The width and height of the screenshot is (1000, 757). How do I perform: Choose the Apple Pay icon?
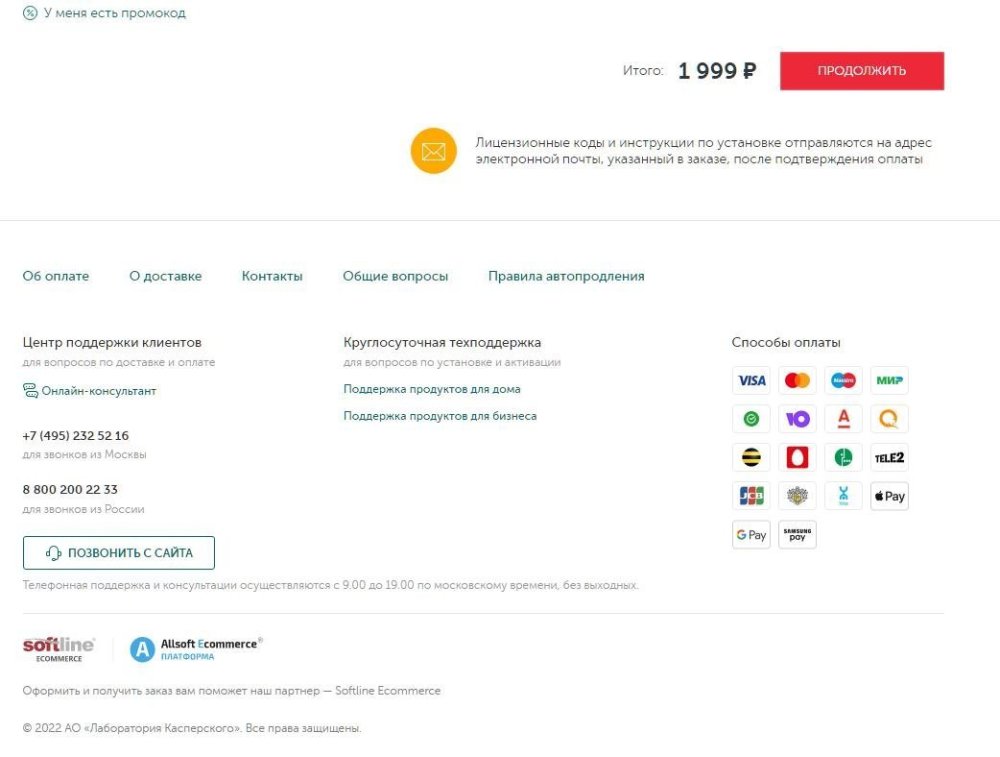pyautogui.click(x=889, y=496)
